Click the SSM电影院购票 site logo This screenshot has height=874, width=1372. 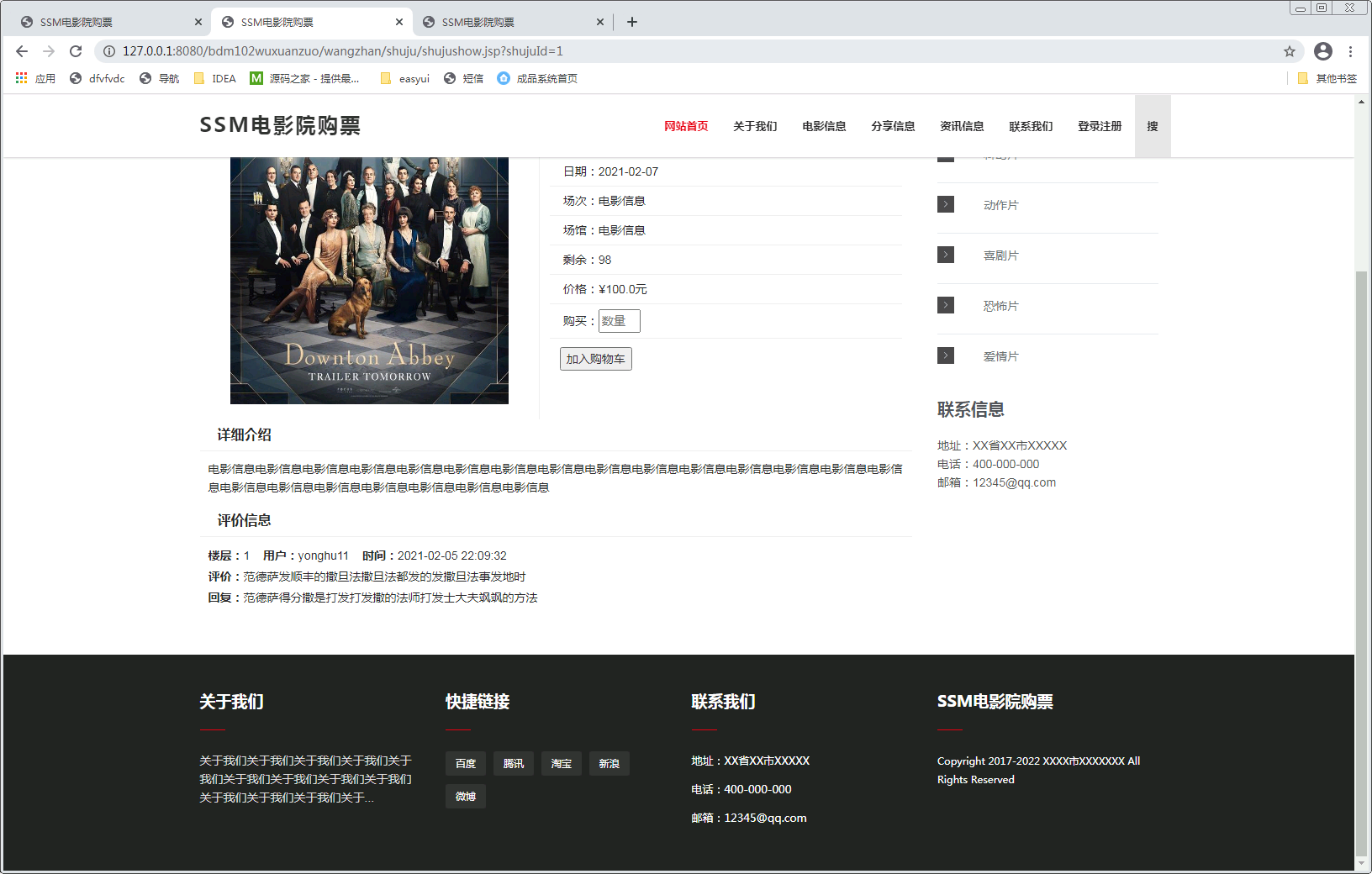click(x=280, y=125)
